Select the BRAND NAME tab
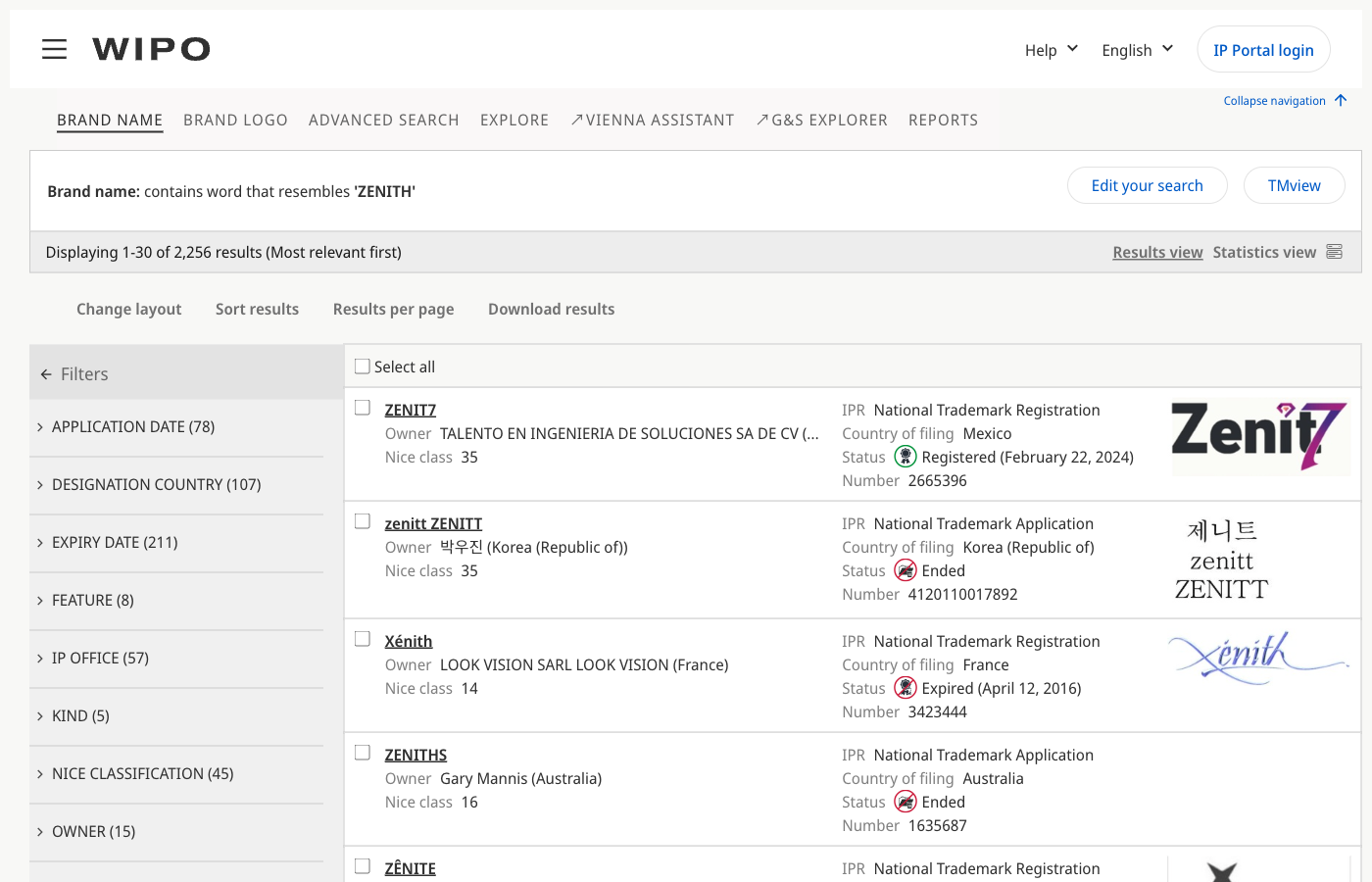Viewport: 1372px width, 882px height. (x=110, y=120)
